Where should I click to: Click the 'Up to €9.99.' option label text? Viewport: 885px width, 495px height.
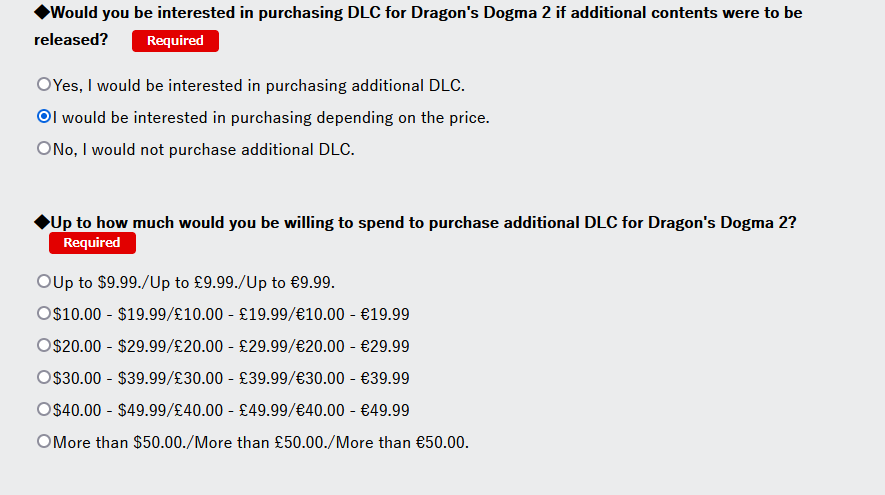(291, 282)
